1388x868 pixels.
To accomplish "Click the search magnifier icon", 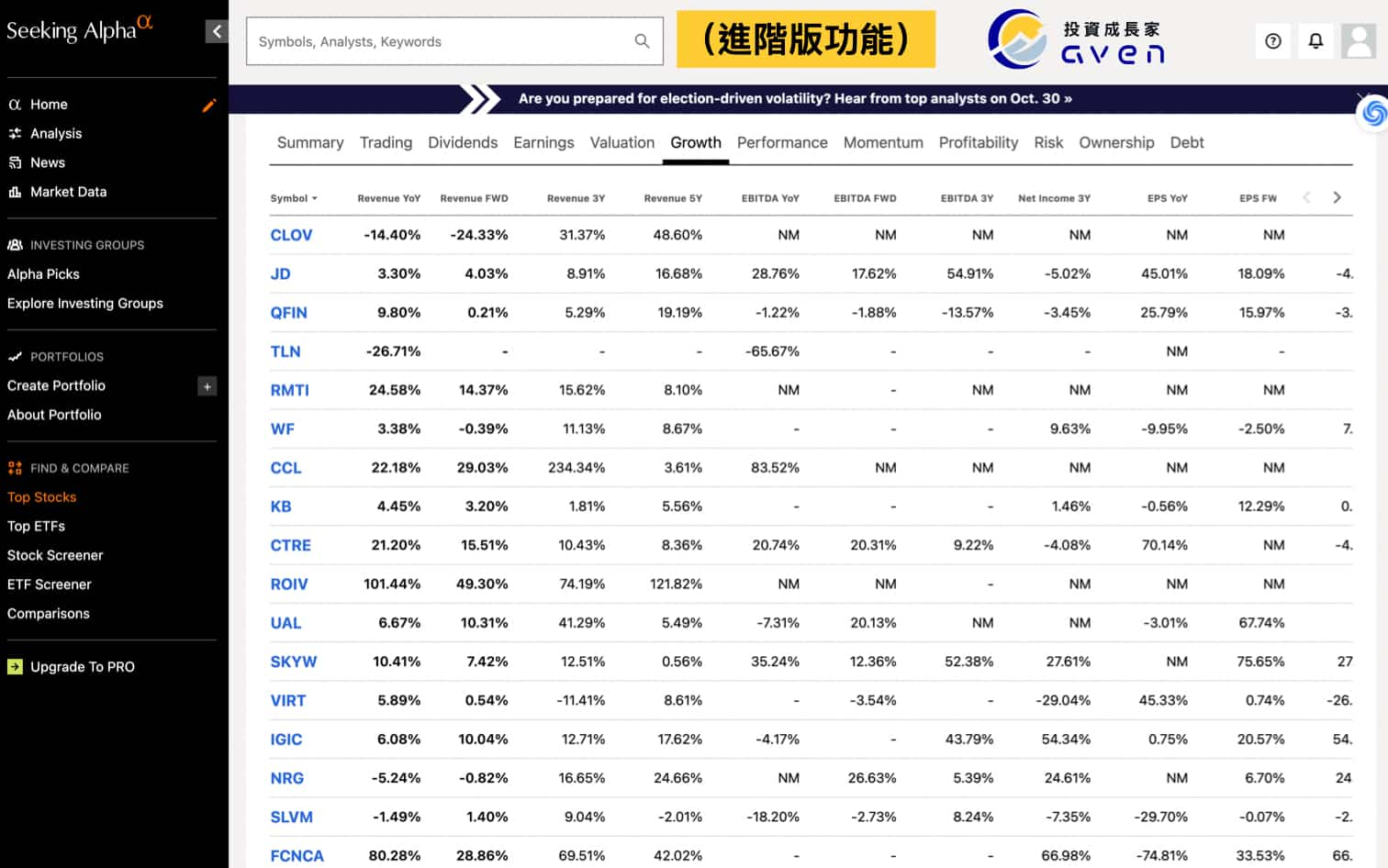I will tap(642, 41).
